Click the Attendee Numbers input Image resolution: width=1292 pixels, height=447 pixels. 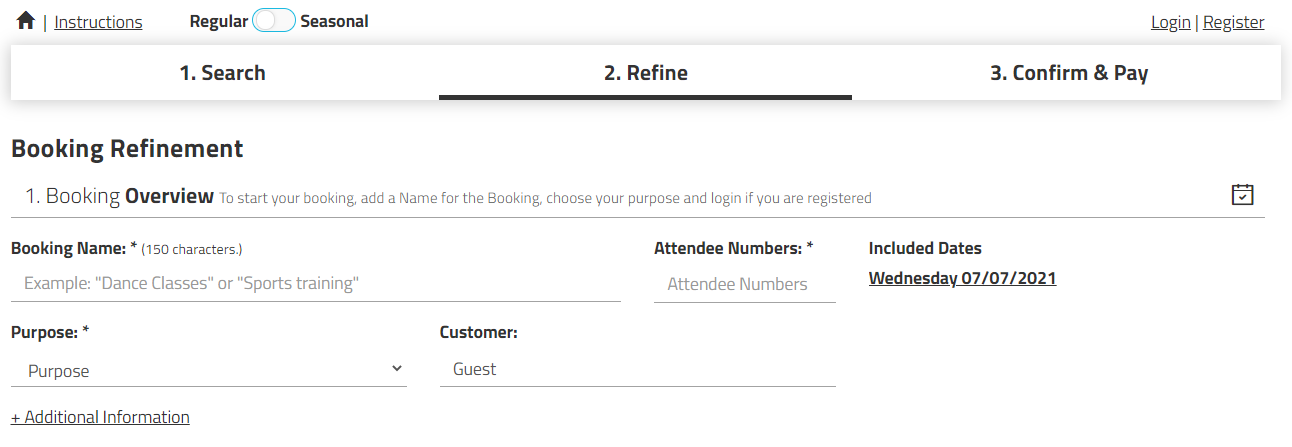744,284
